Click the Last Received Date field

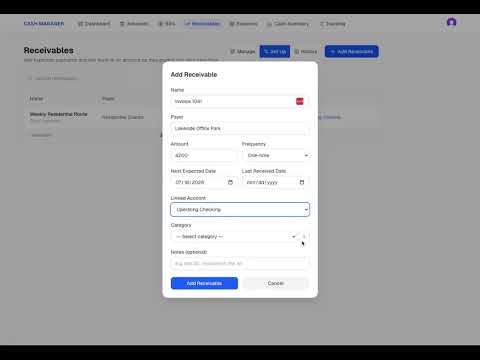276,182
